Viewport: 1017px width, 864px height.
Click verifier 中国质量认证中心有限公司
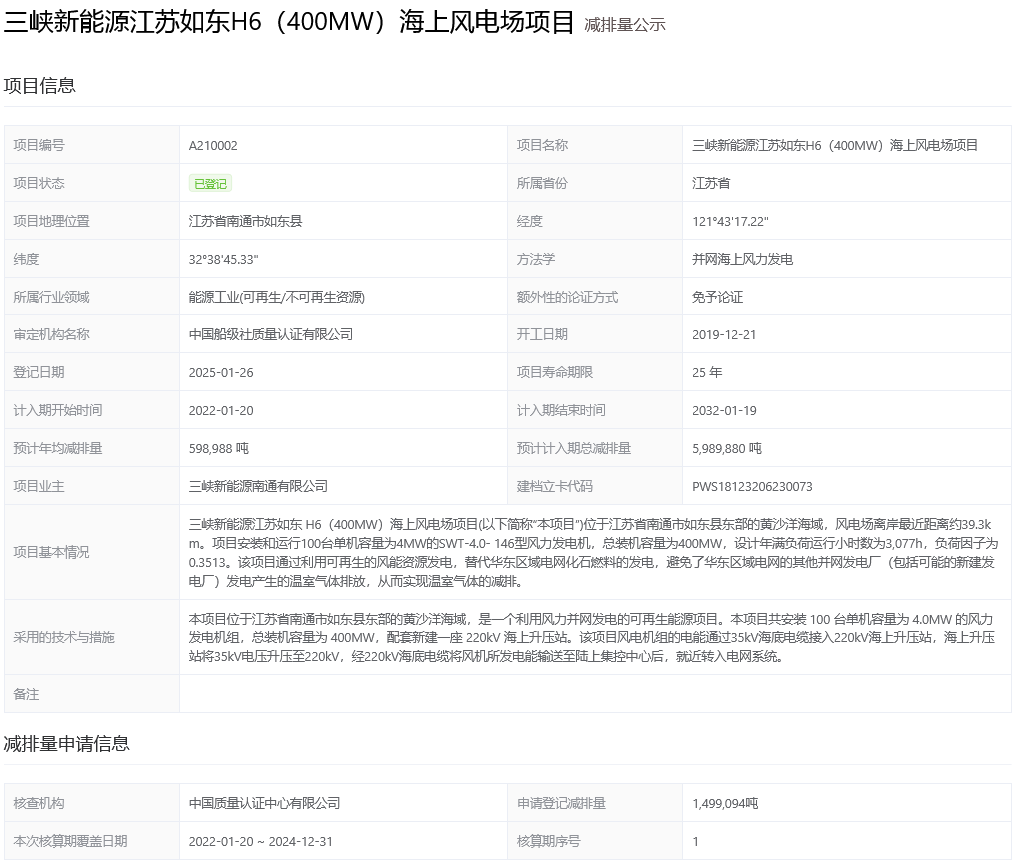tap(264, 803)
